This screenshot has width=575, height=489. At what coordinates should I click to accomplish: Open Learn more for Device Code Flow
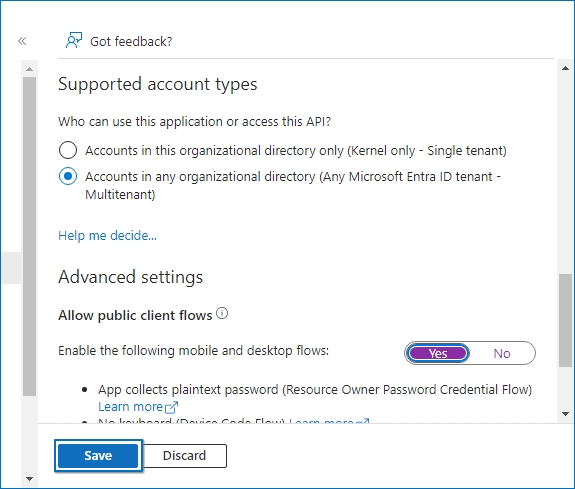[x=322, y=421]
